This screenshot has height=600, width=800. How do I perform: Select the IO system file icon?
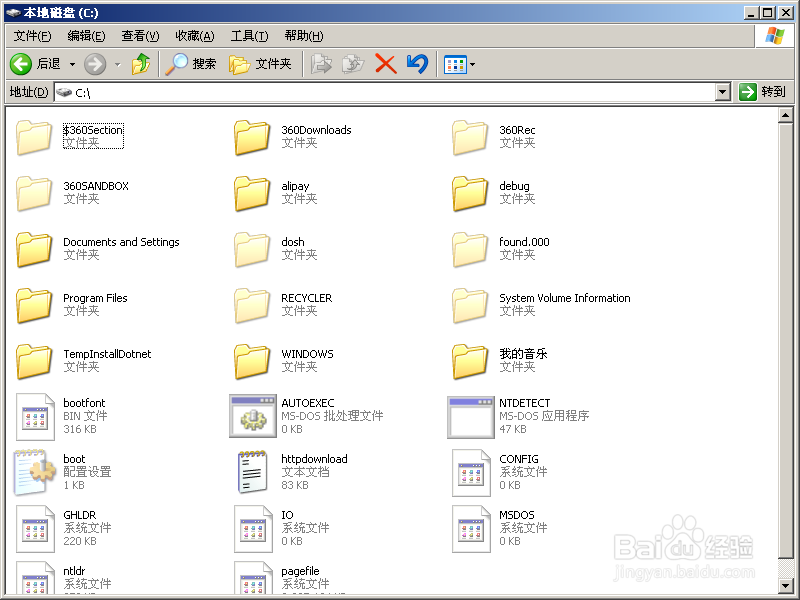(253, 529)
